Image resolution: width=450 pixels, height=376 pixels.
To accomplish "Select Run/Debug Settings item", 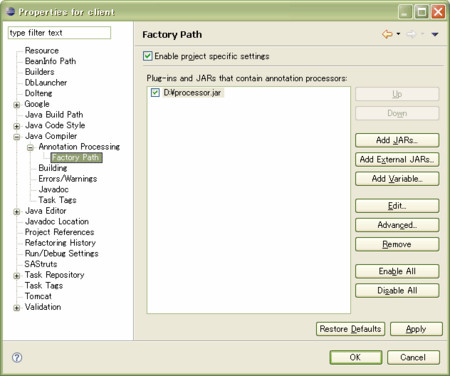I will pos(61,253).
